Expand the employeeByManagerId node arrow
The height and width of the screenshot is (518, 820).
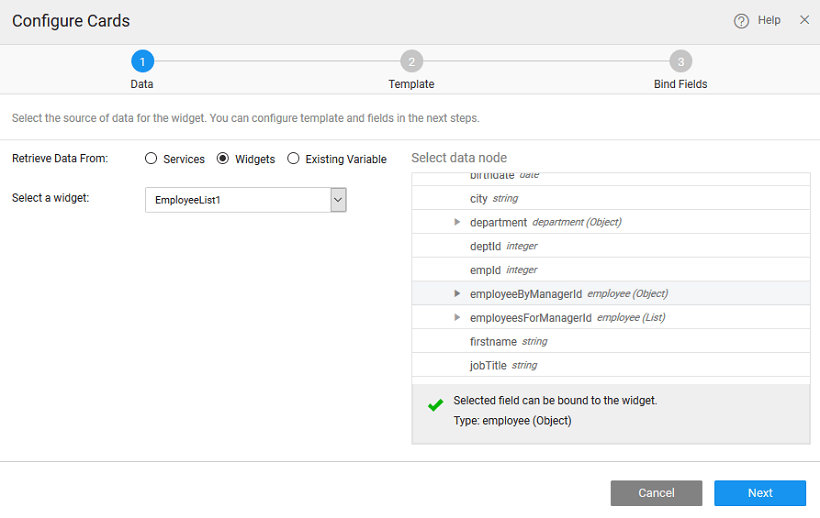(457, 294)
